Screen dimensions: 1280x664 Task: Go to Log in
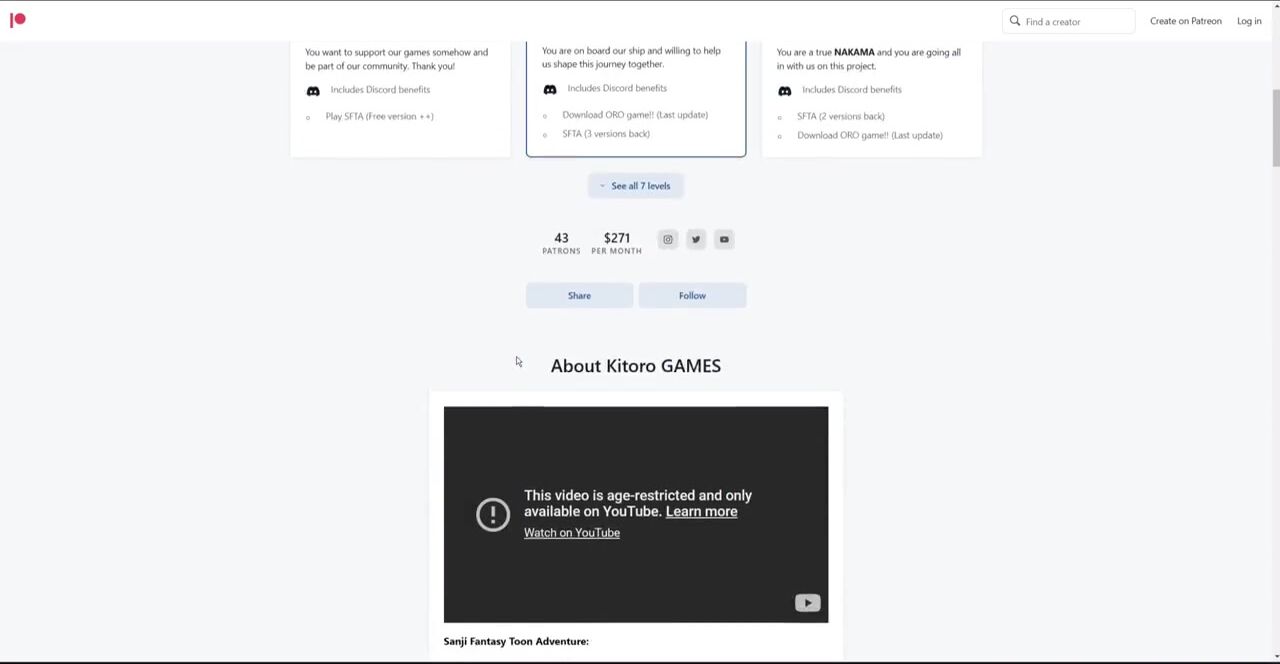tap(1249, 21)
